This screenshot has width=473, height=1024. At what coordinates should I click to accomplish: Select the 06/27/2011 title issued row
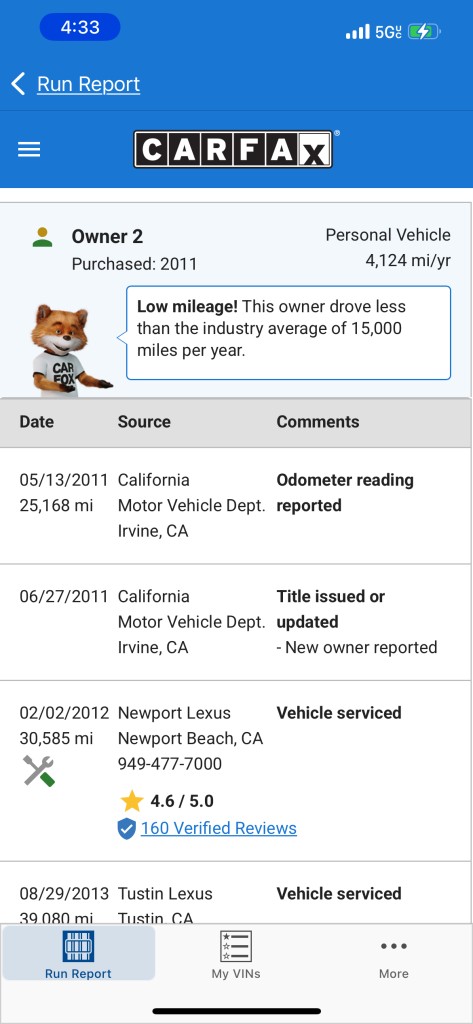coord(236,622)
